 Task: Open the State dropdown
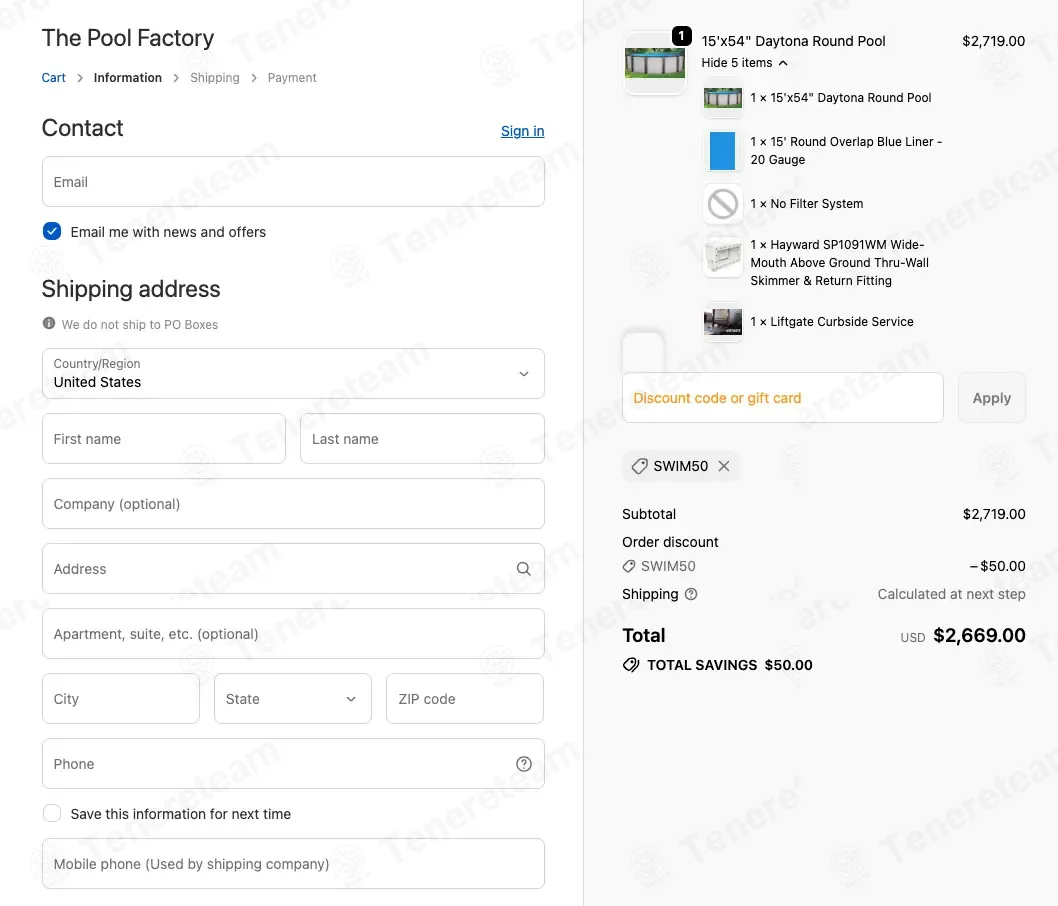[292, 699]
